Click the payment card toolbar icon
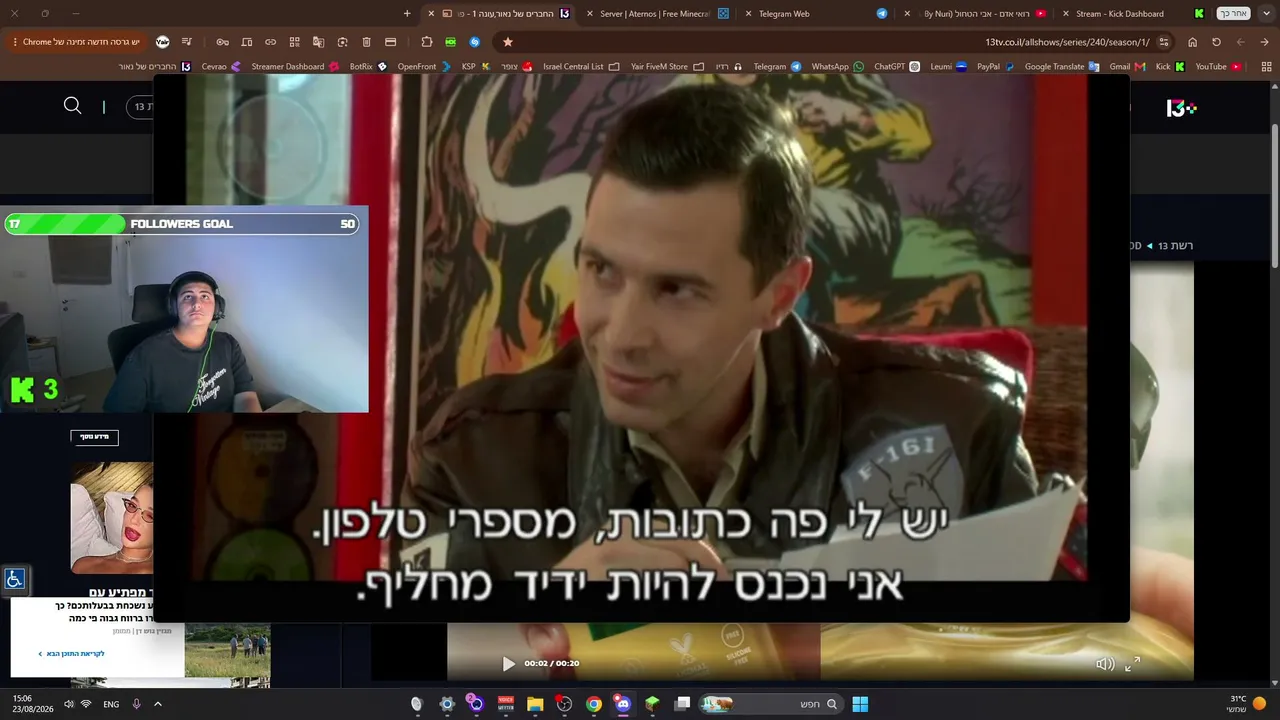 coord(391,42)
